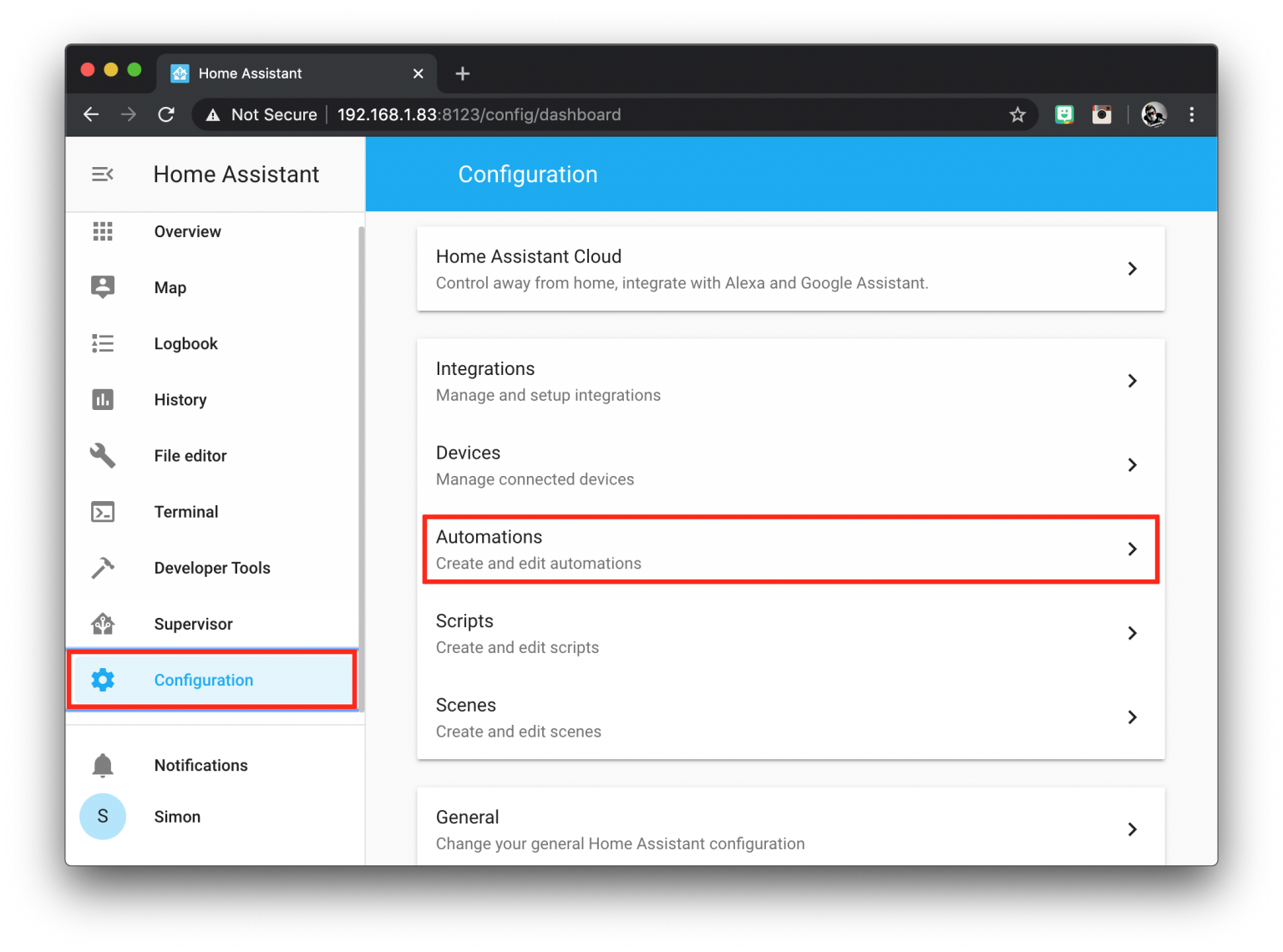Viewport: 1283px width, 952px height.
Task: Open the Simon user profile
Action: 176,817
